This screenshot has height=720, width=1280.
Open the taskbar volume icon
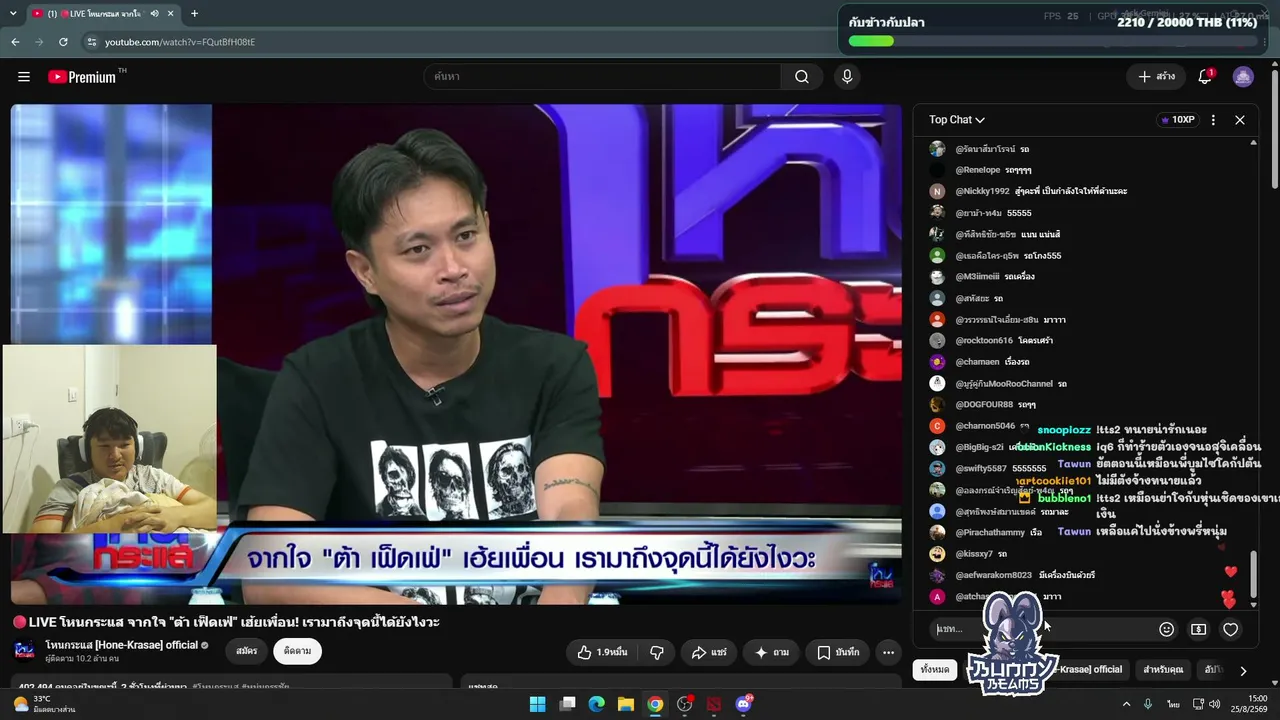point(1214,704)
